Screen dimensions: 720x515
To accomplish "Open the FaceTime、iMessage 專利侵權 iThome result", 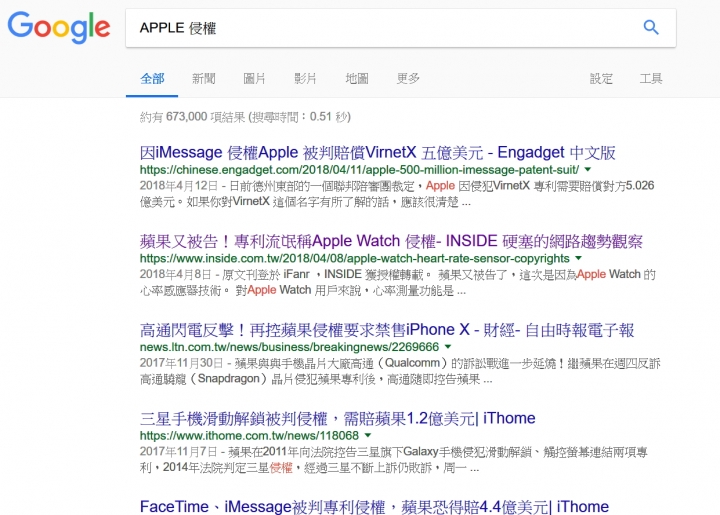I will (x=374, y=506).
